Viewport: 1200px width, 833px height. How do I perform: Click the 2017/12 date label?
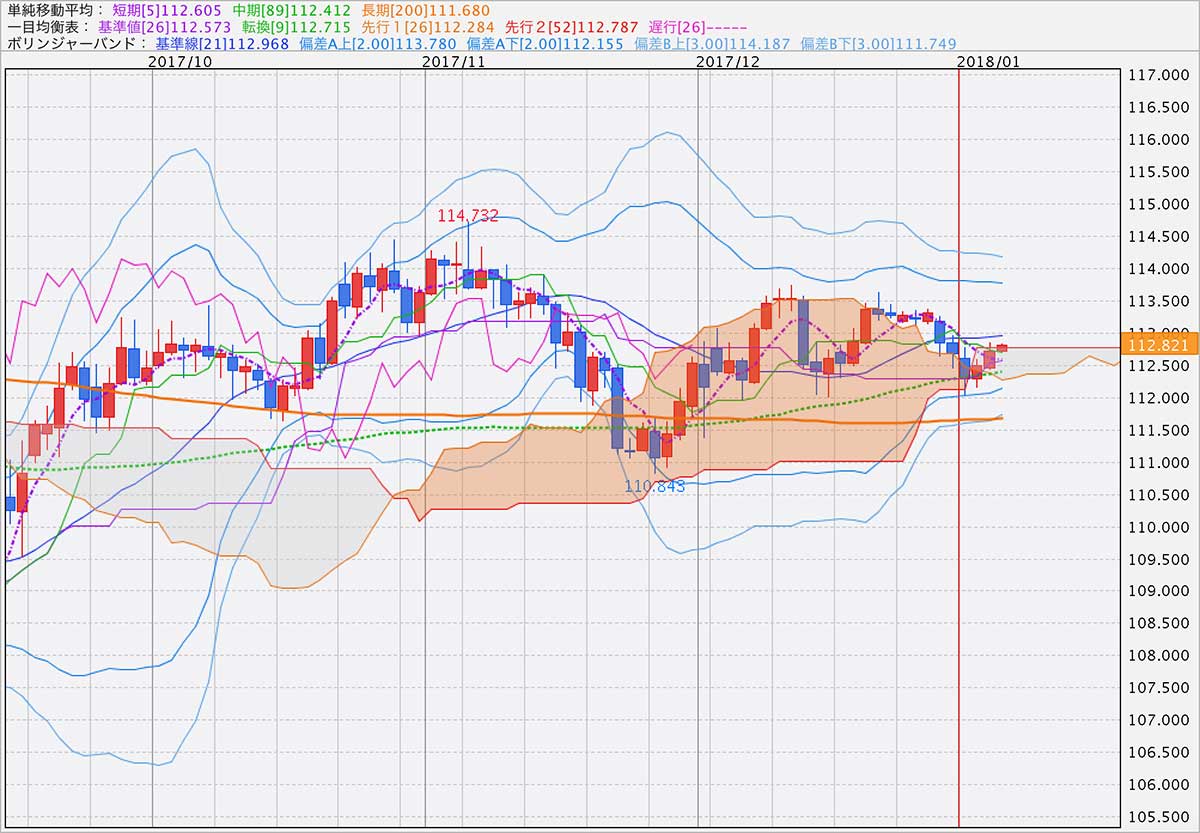point(728,61)
